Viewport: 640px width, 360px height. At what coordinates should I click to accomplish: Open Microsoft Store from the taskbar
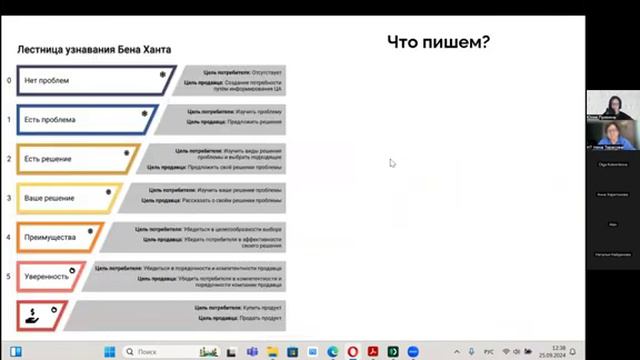click(x=292, y=351)
